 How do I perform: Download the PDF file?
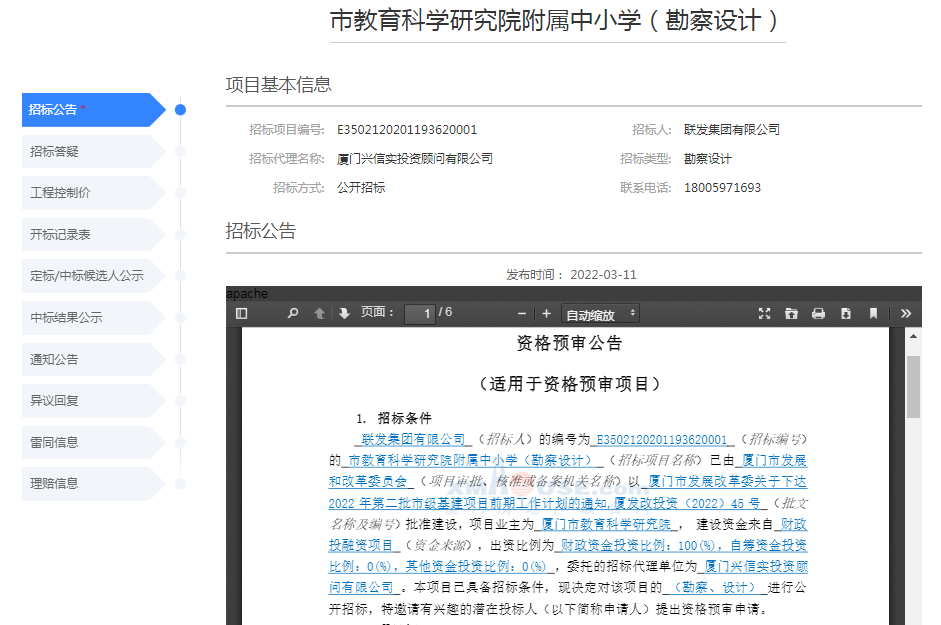(845, 314)
